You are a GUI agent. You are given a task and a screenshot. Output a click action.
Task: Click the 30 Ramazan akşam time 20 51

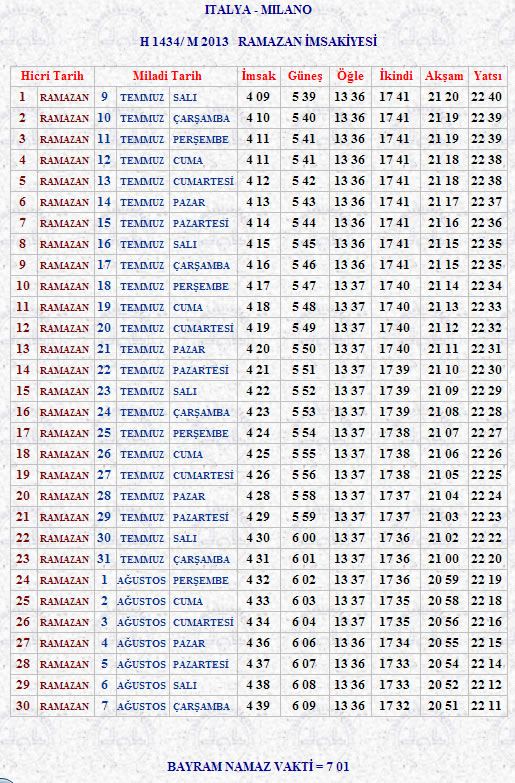[x=443, y=706]
